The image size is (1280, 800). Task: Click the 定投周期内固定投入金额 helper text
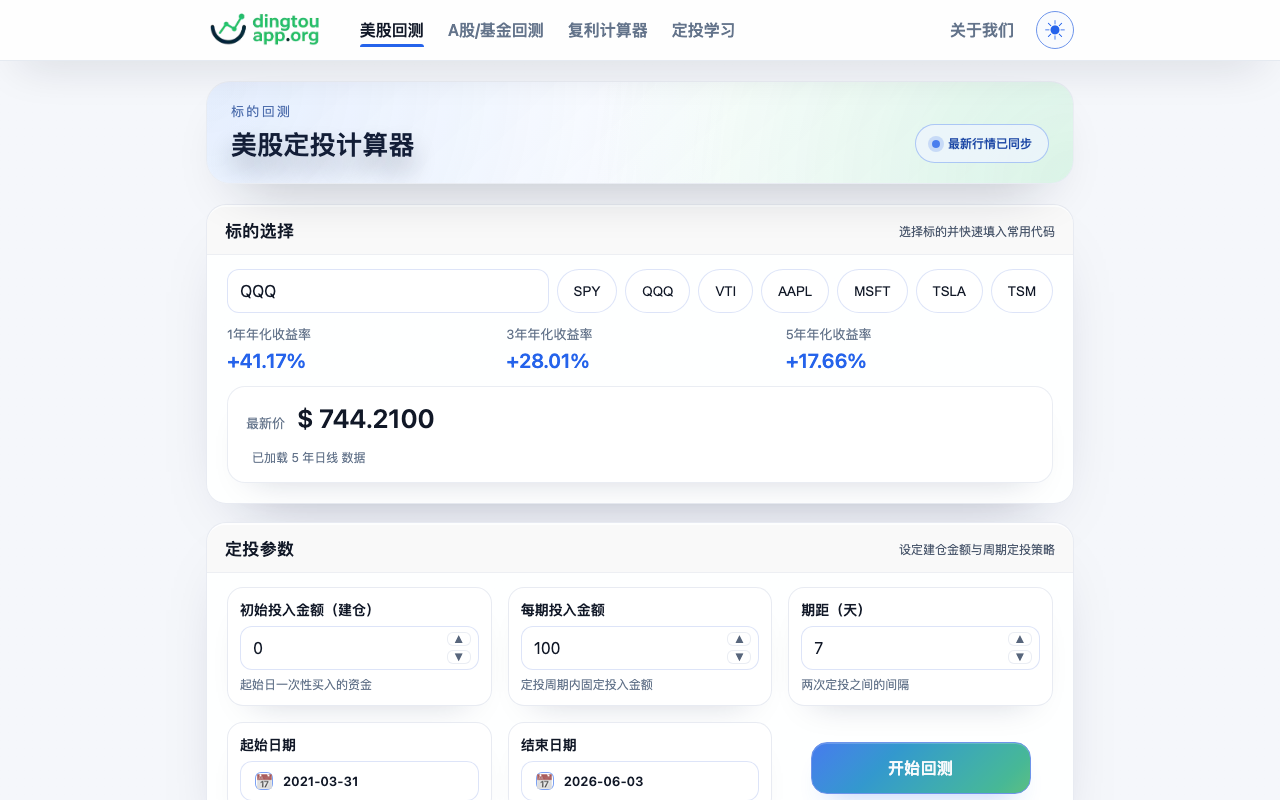coord(587,685)
